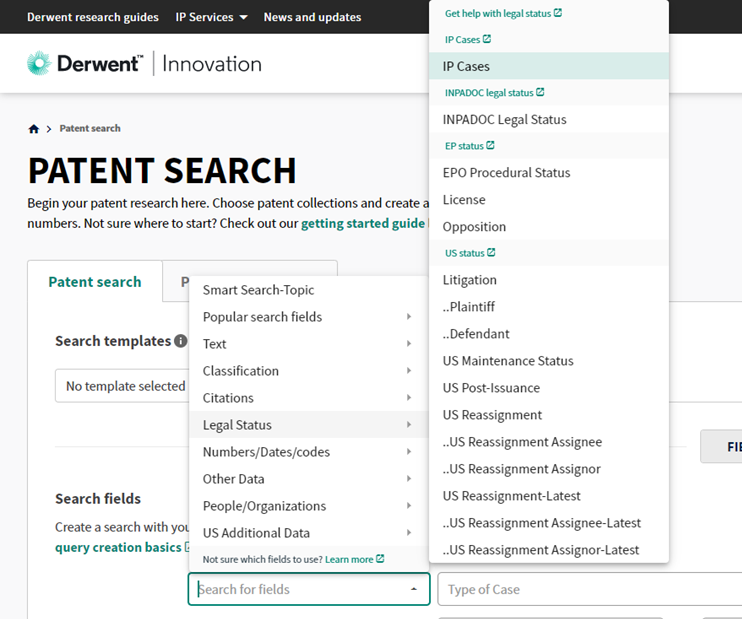Expand US Additional Data submenu
The image size is (742, 619).
[309, 532]
